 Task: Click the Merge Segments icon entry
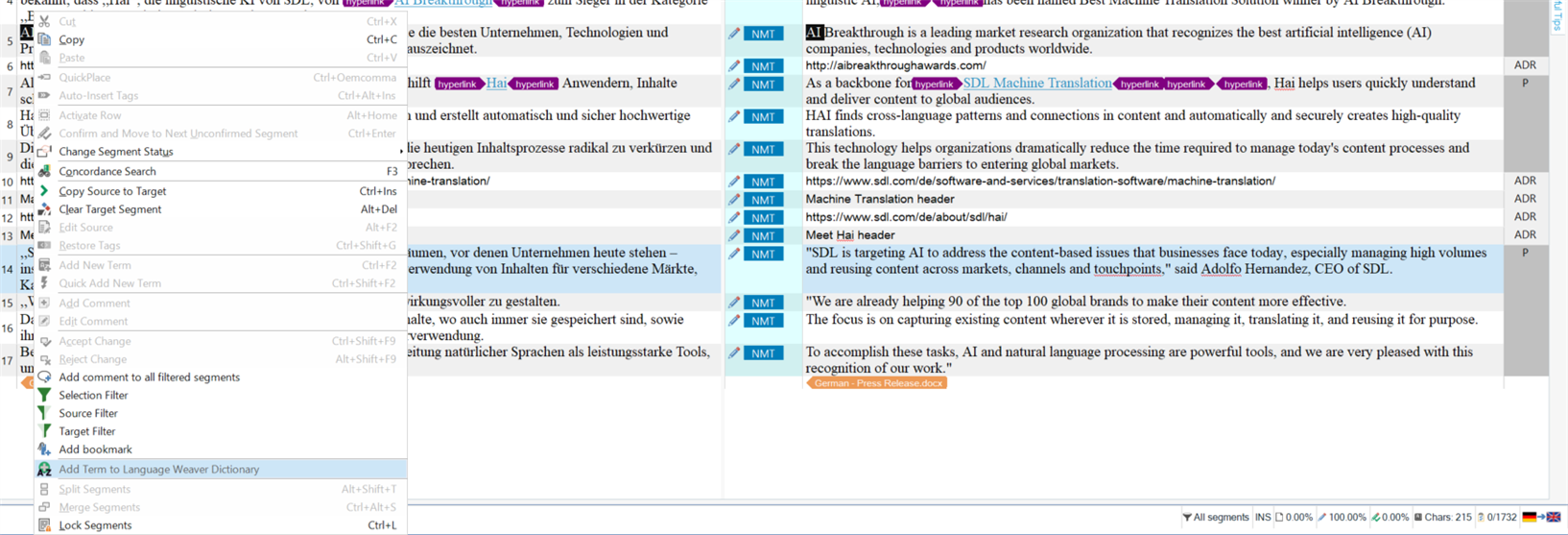(x=44, y=507)
